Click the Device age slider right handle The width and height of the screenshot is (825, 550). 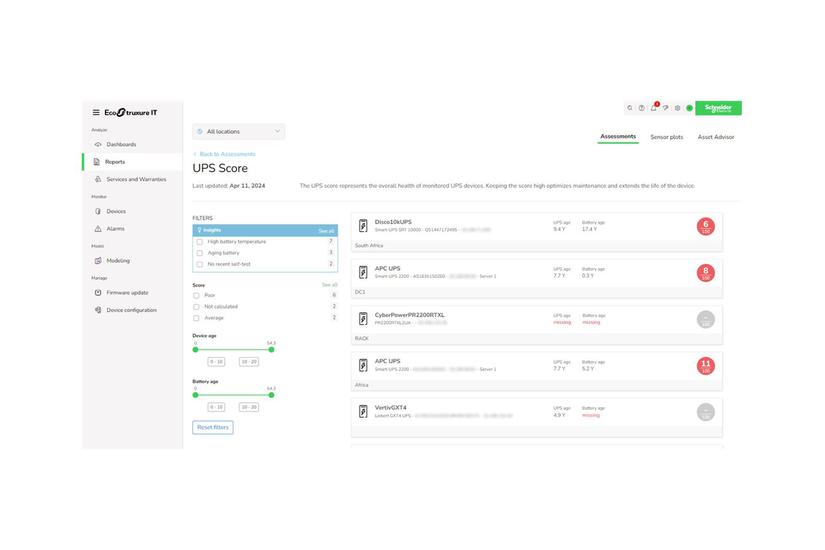(271, 350)
